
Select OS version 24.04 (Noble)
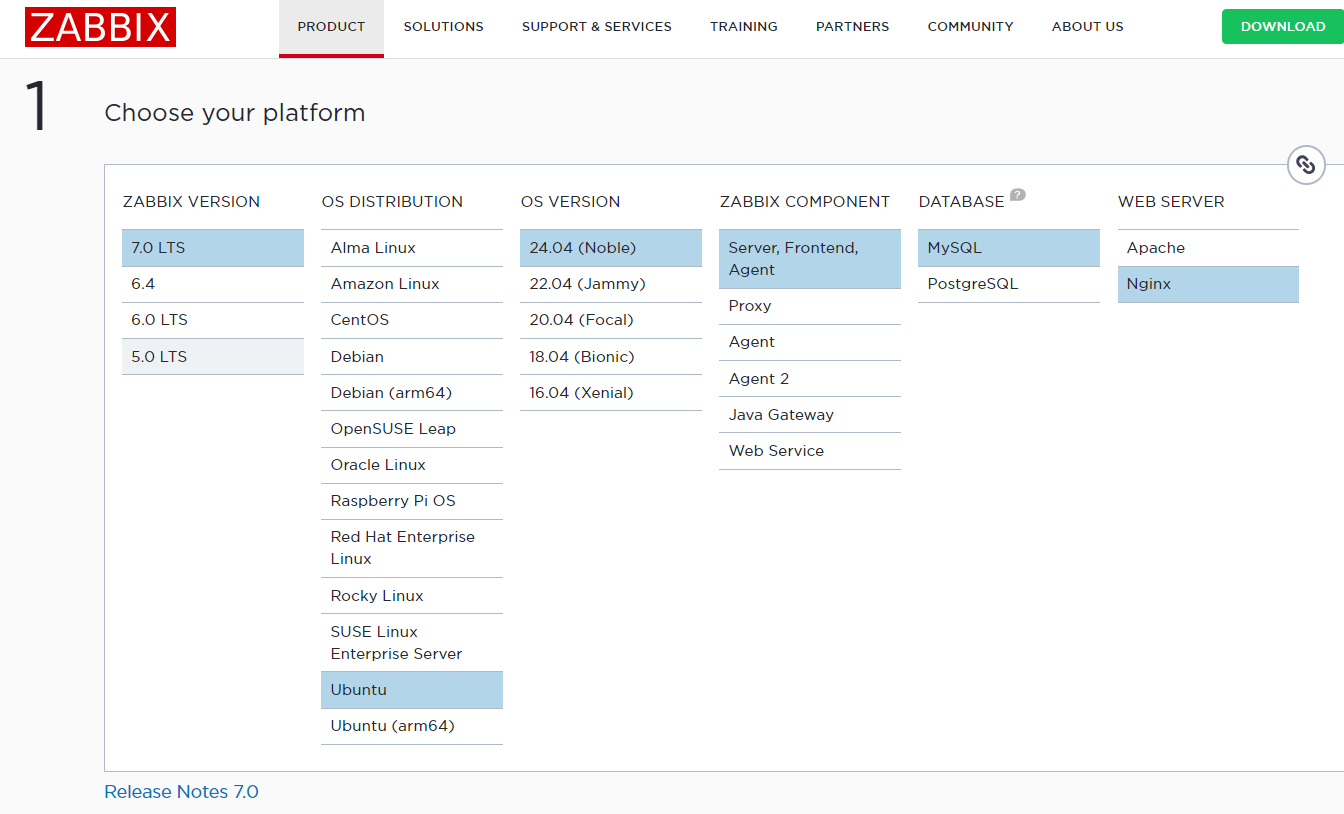[611, 248]
